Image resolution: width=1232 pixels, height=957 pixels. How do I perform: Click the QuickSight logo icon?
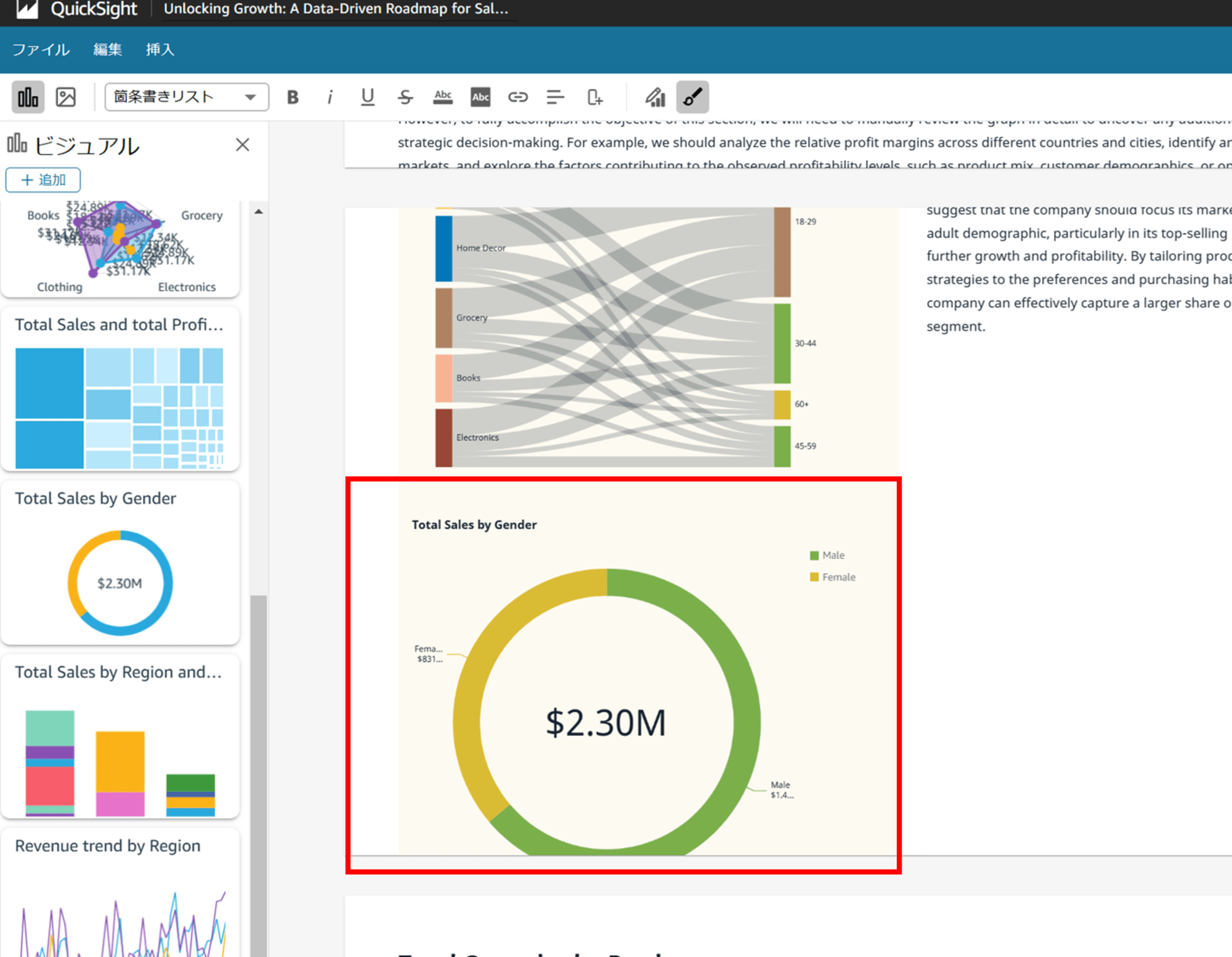pos(27,9)
